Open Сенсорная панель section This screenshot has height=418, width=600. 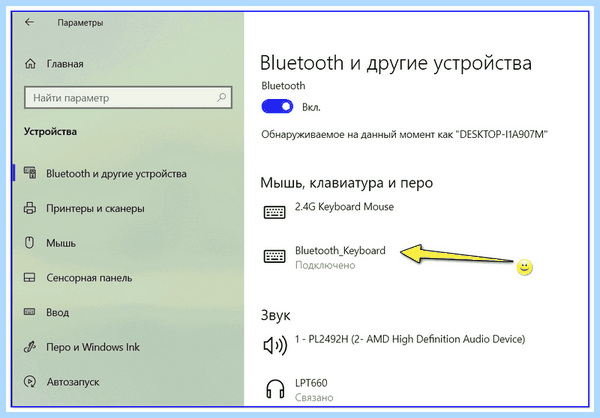tap(89, 278)
